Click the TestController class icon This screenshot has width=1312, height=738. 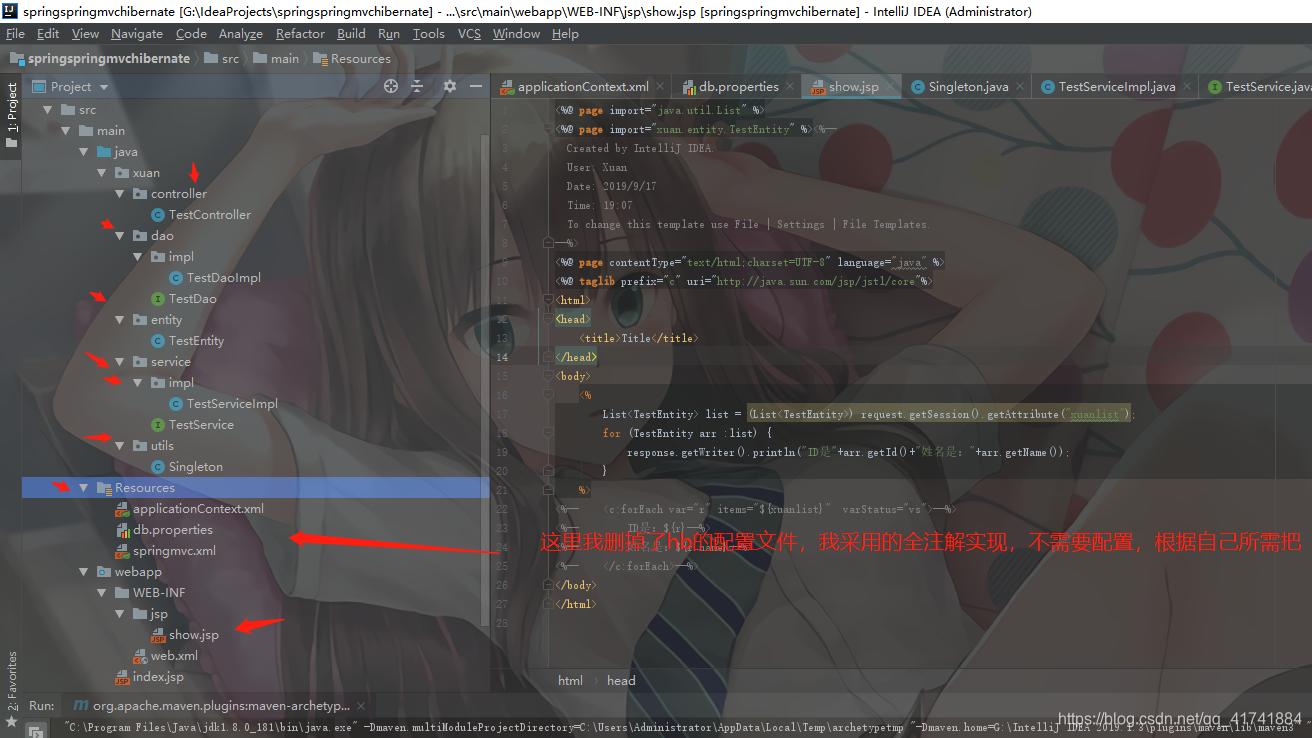(158, 215)
